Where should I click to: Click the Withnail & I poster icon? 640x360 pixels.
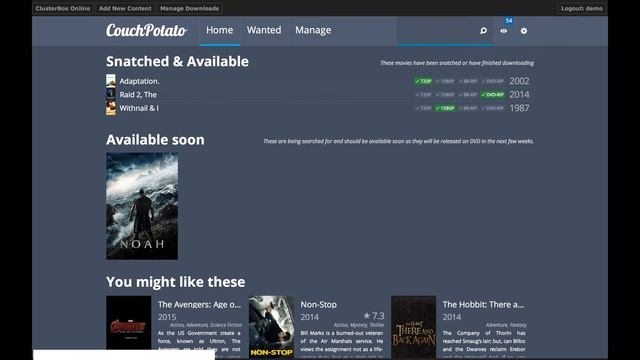[x=111, y=108]
